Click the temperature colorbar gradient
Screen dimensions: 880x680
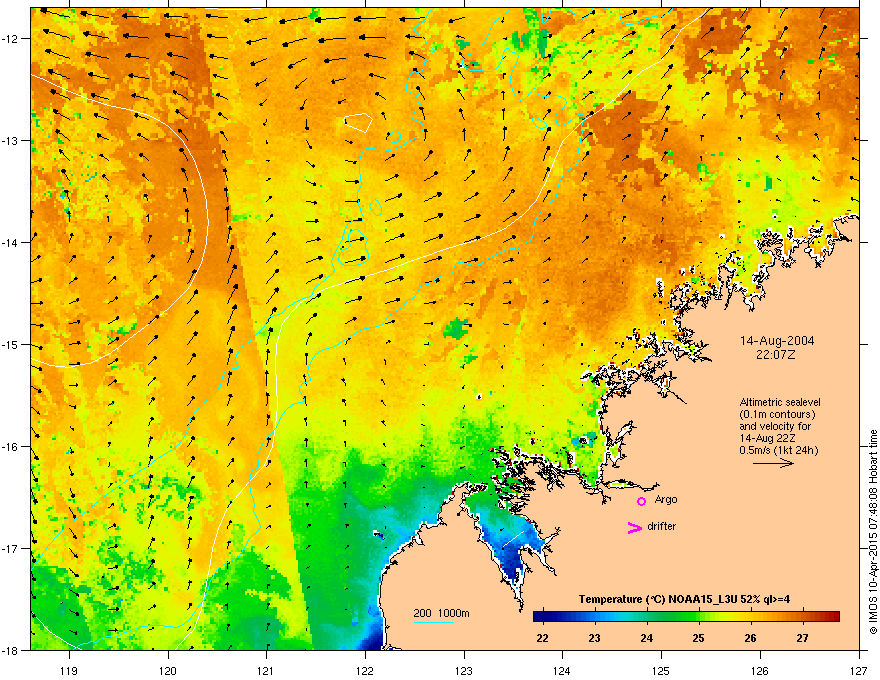(686, 617)
